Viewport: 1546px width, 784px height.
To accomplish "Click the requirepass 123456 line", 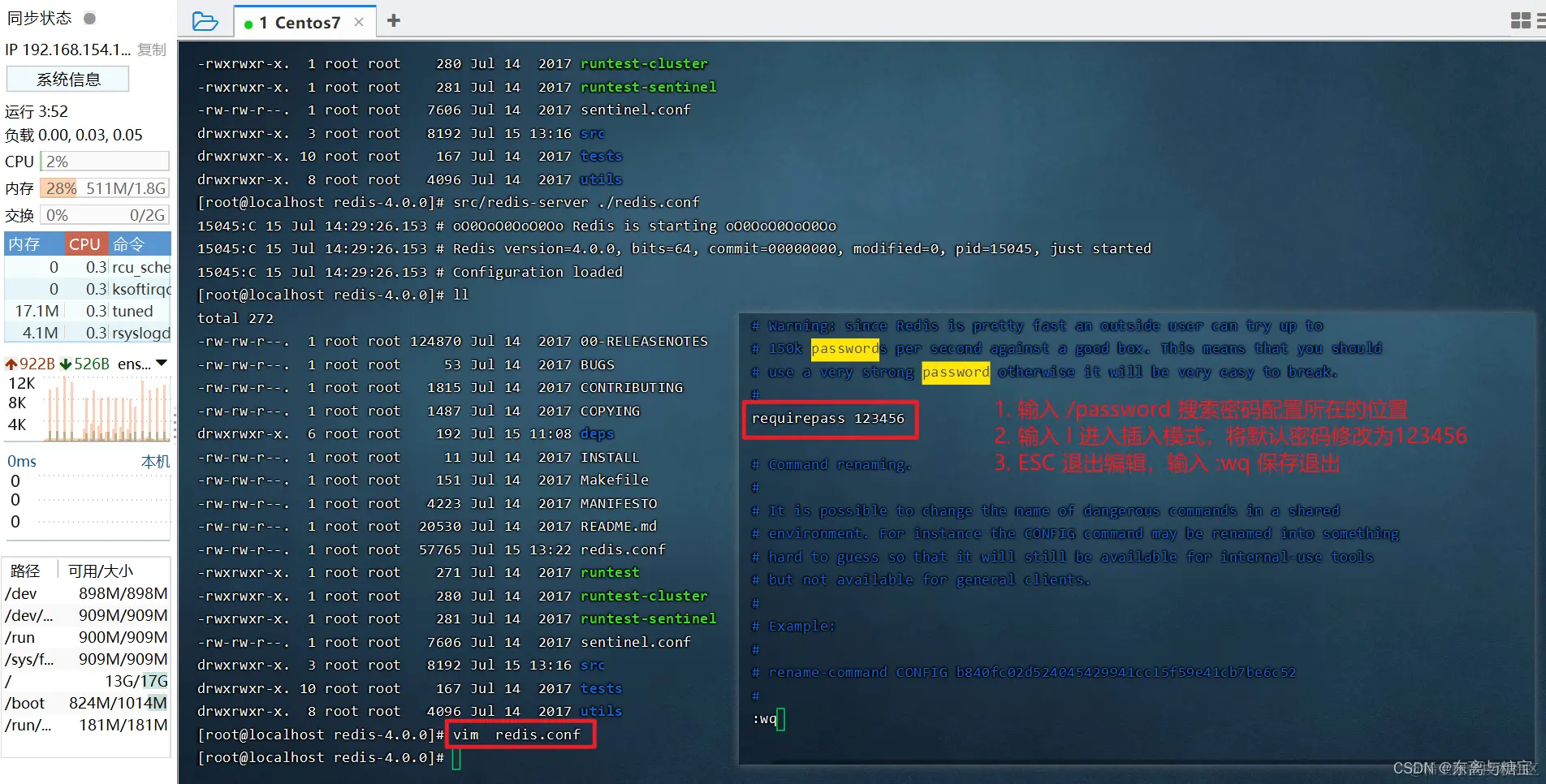I will click(828, 419).
